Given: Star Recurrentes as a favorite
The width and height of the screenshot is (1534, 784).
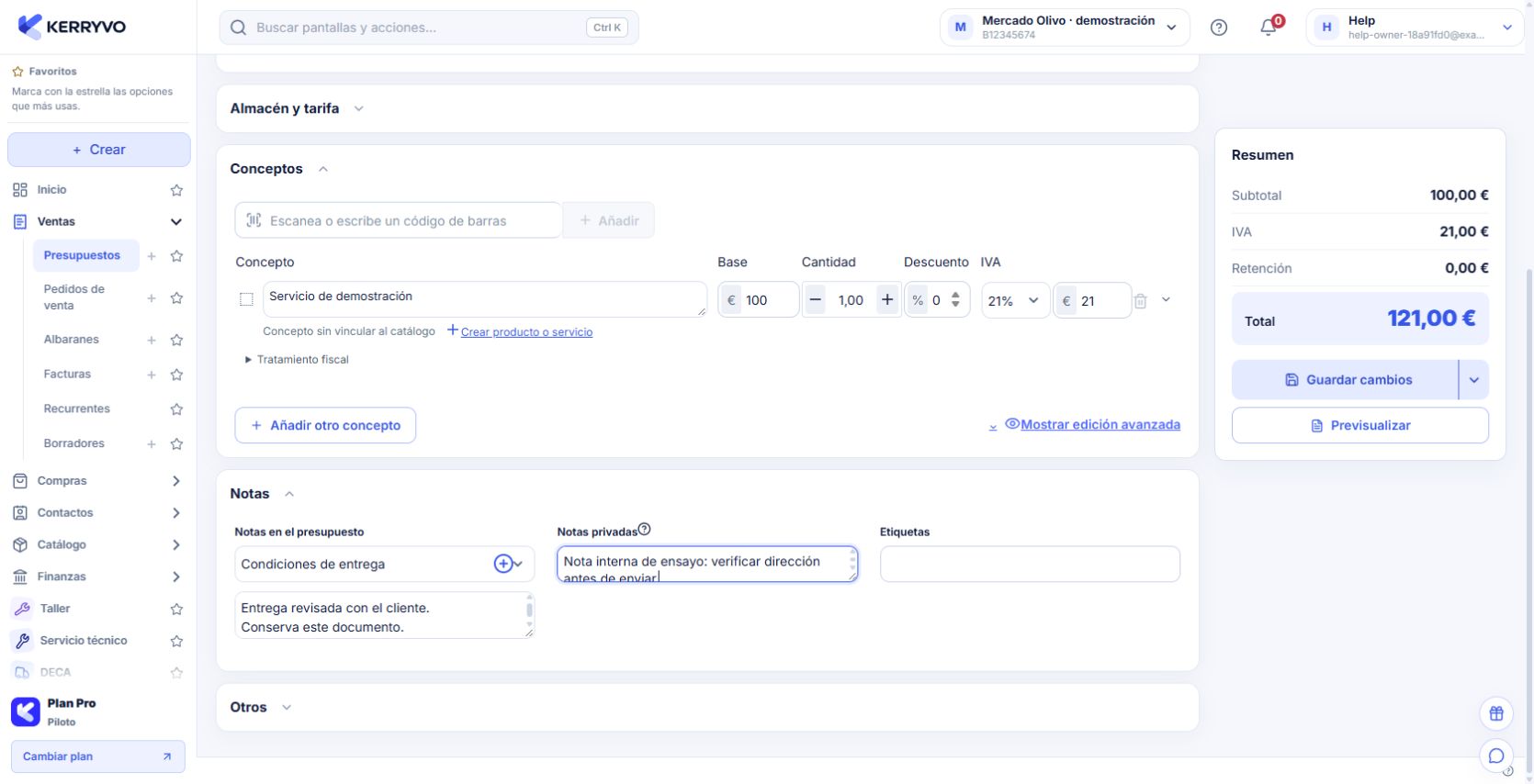Looking at the screenshot, I should coord(176,409).
